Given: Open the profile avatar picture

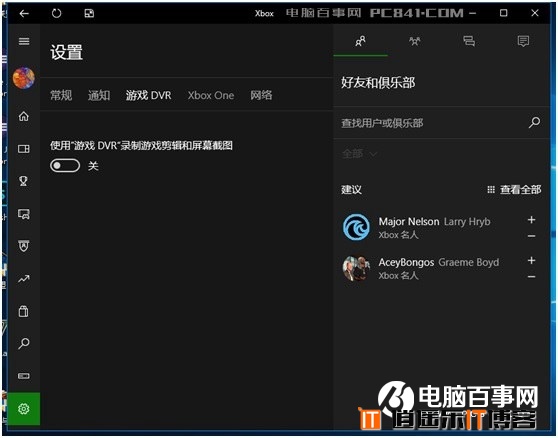Looking at the screenshot, I should click(x=23, y=78).
